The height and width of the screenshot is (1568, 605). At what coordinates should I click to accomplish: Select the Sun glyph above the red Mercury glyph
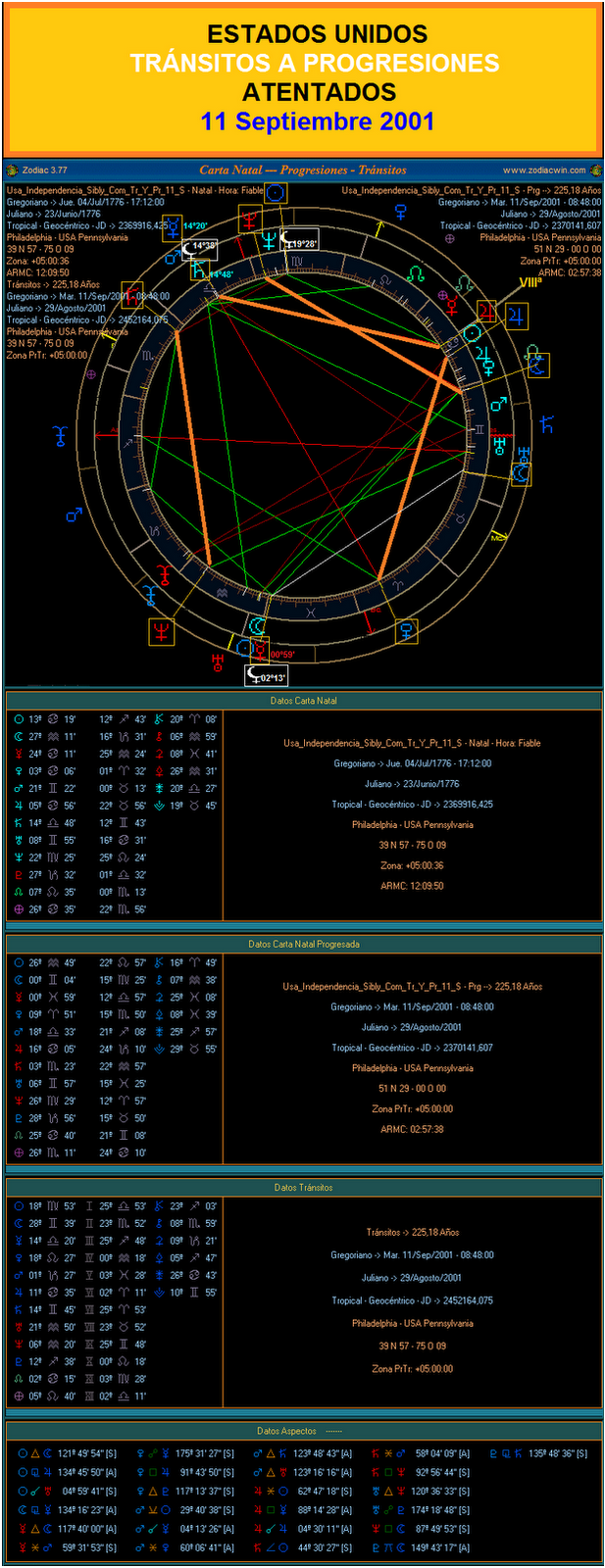(x=277, y=192)
